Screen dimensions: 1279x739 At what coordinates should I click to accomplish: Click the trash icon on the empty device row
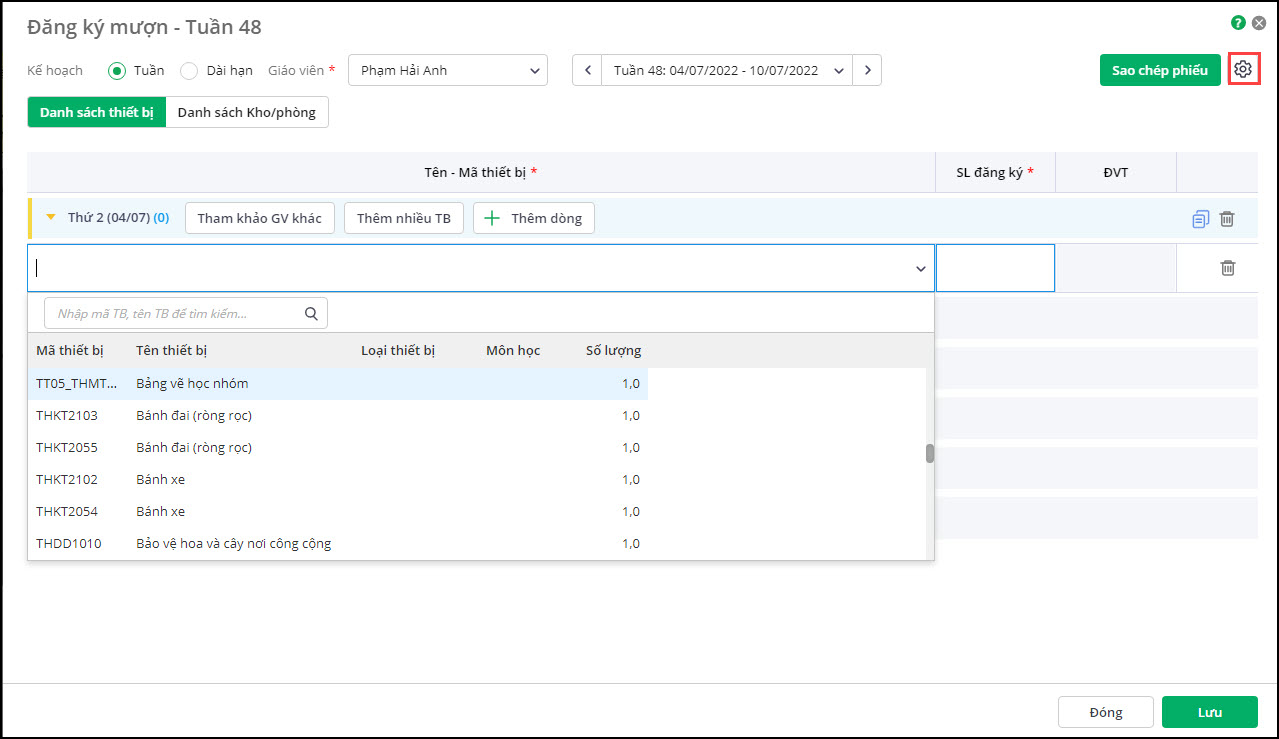pos(1227,268)
